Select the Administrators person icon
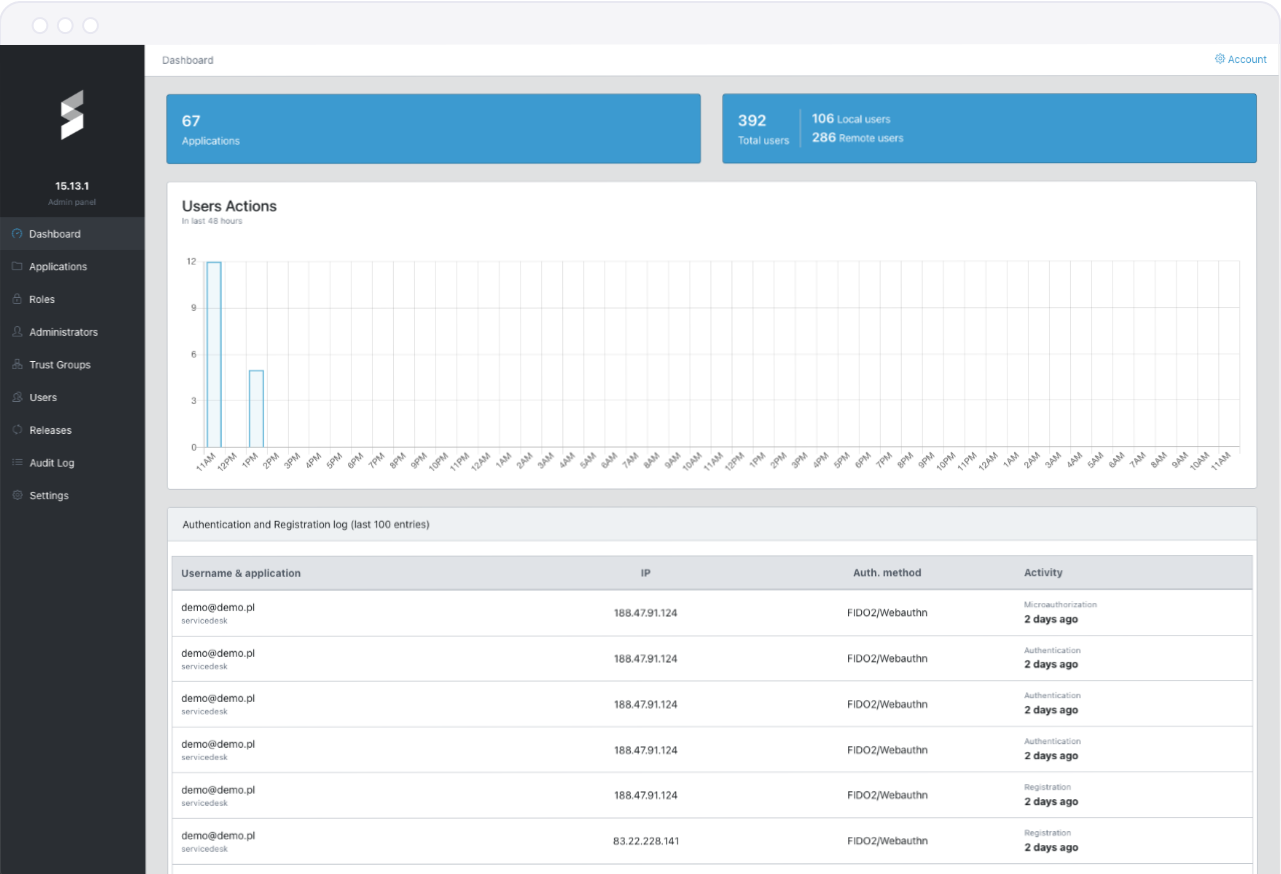The height and width of the screenshot is (874, 1281). tap(16, 331)
